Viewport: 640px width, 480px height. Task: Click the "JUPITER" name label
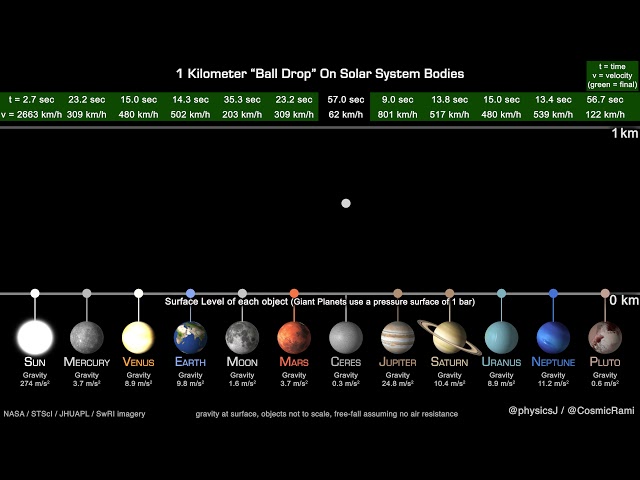pyautogui.click(x=398, y=362)
